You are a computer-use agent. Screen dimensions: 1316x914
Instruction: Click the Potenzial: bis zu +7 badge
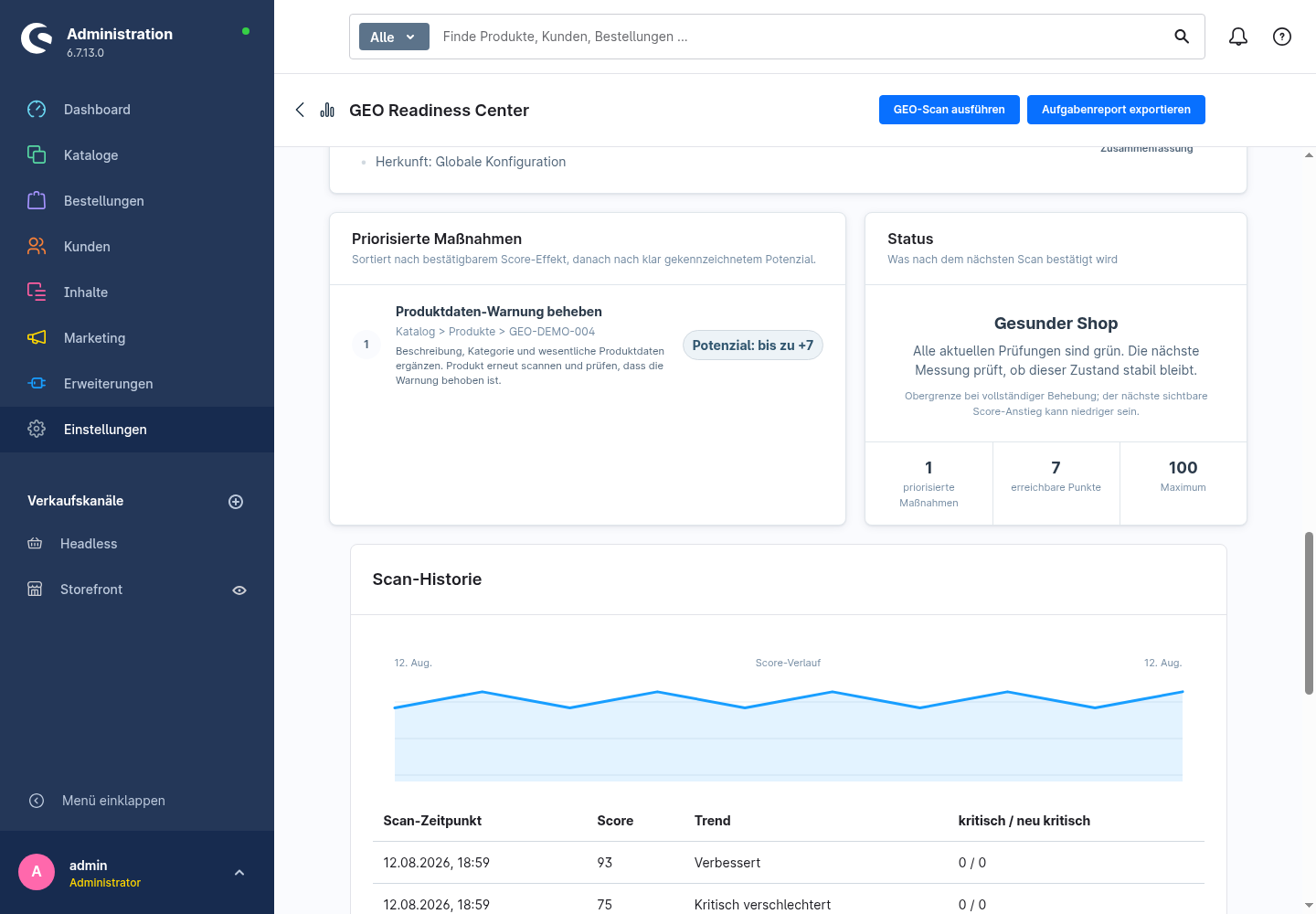point(753,345)
